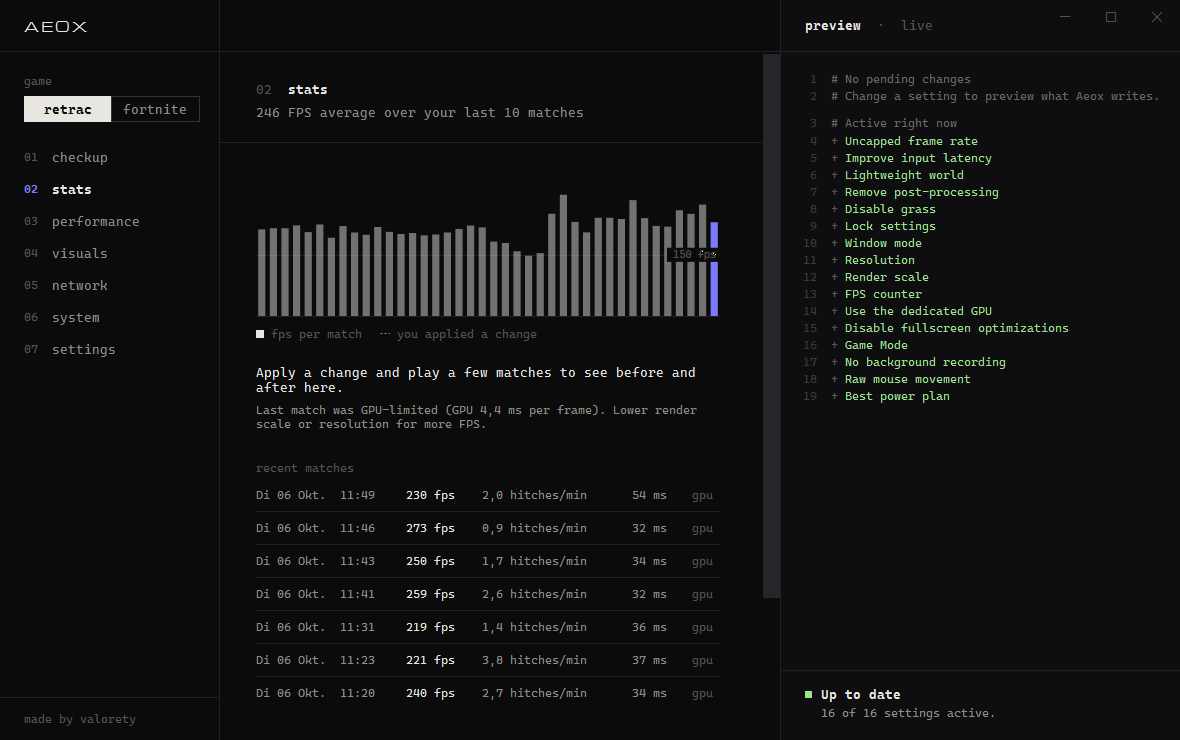Select the 11:43 match row
The width and height of the screenshot is (1180, 740).
point(488,562)
